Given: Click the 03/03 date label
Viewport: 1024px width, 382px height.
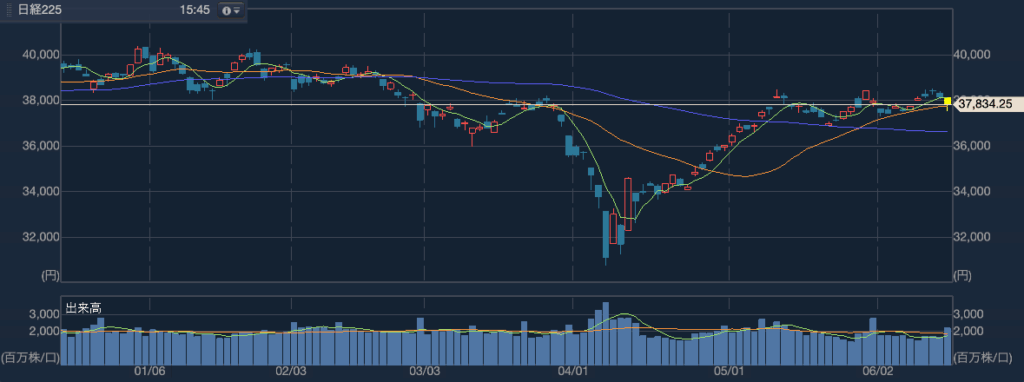Looking at the screenshot, I should click(x=424, y=372).
